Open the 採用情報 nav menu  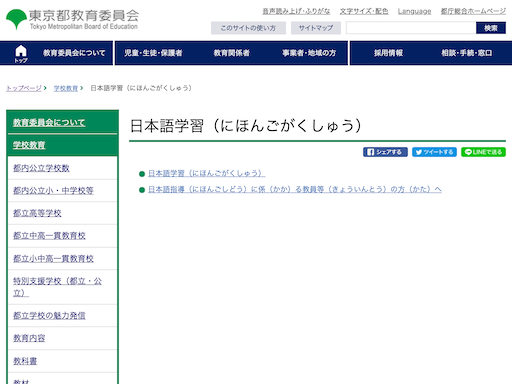[x=388, y=53]
